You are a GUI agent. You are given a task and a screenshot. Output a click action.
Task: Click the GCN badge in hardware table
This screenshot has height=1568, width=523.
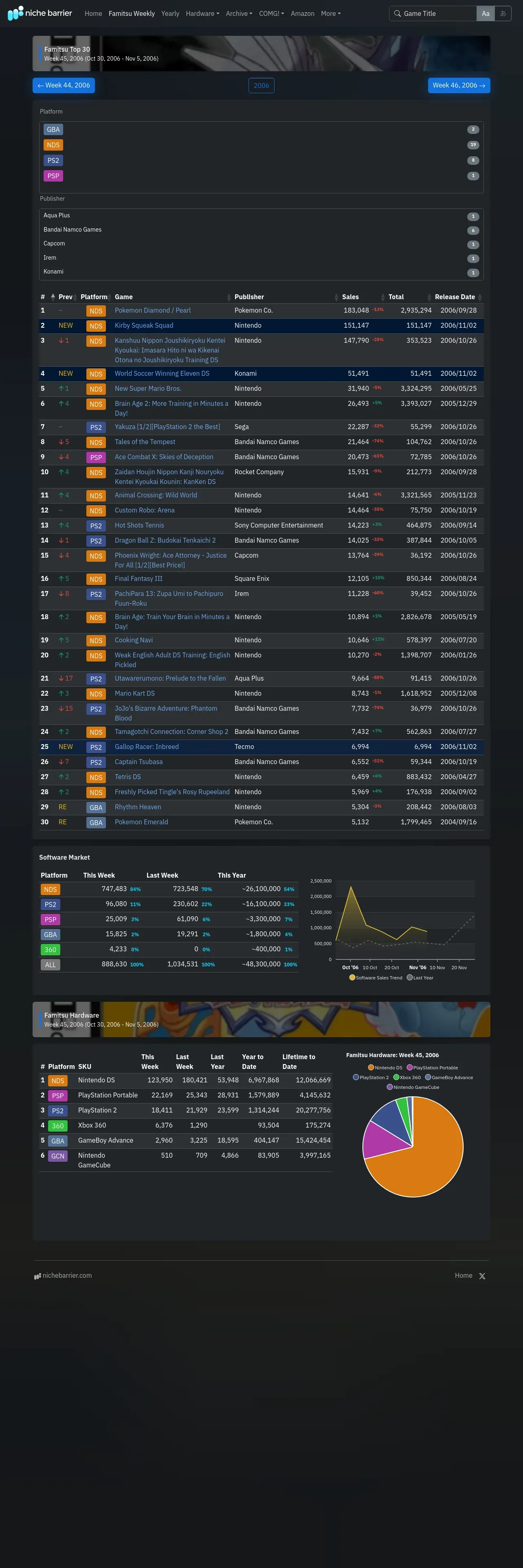click(58, 1156)
